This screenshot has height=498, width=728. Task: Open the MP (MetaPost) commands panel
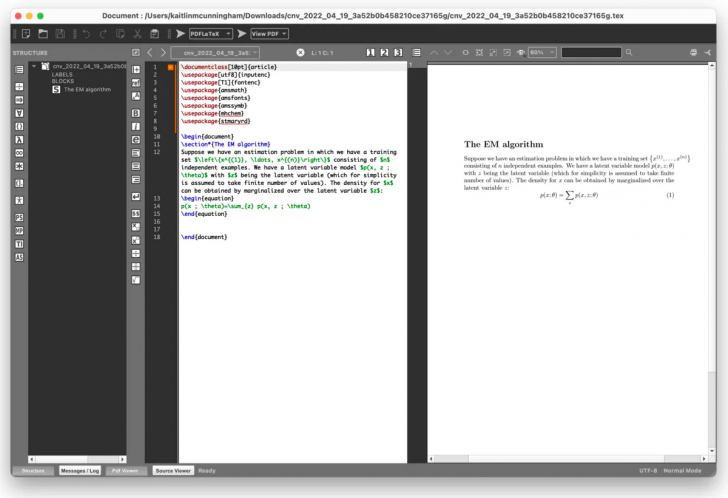point(19,230)
